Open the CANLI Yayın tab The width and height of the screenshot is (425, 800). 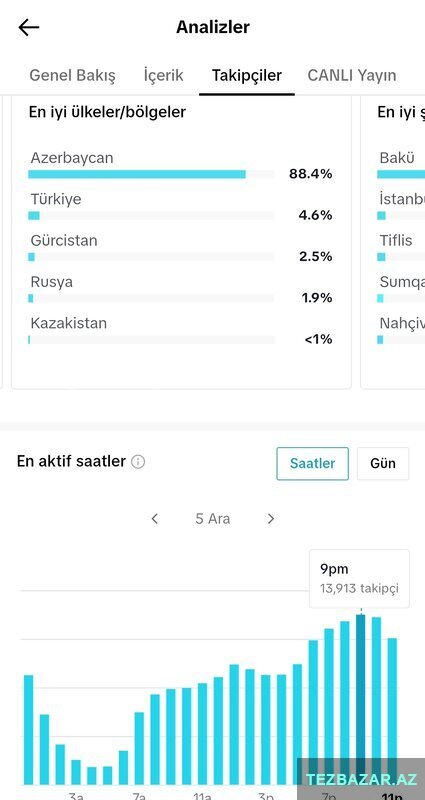[x=352, y=76]
